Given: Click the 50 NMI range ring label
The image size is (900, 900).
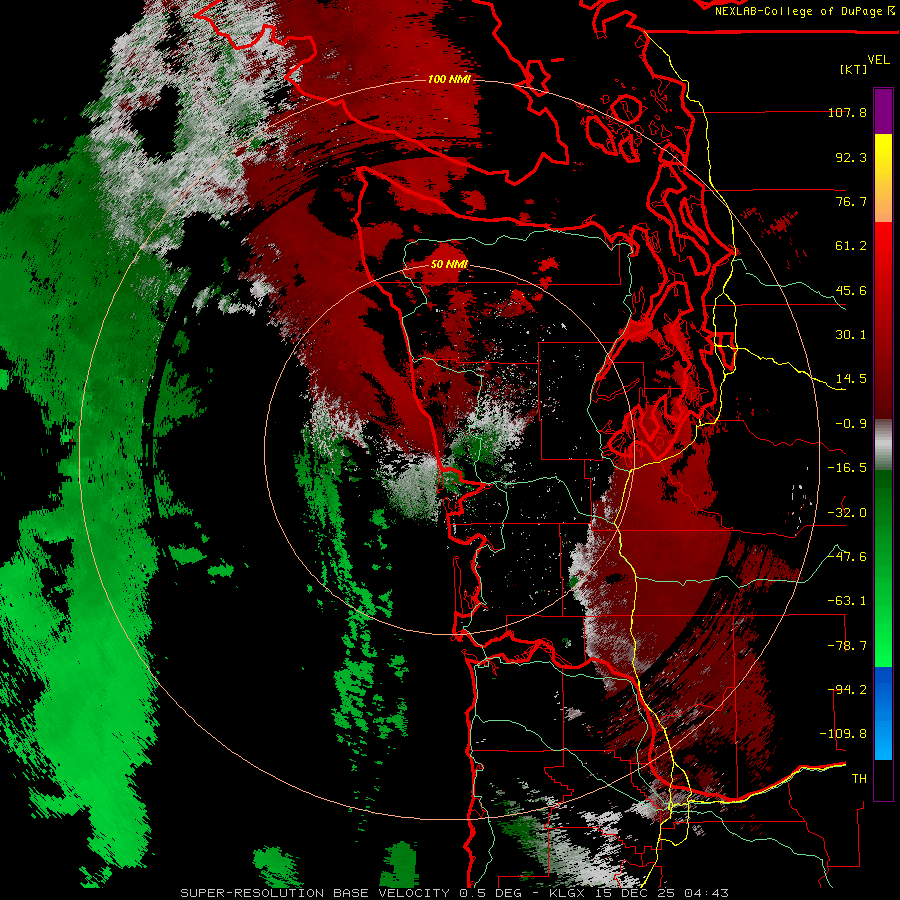Looking at the screenshot, I should click(449, 265).
